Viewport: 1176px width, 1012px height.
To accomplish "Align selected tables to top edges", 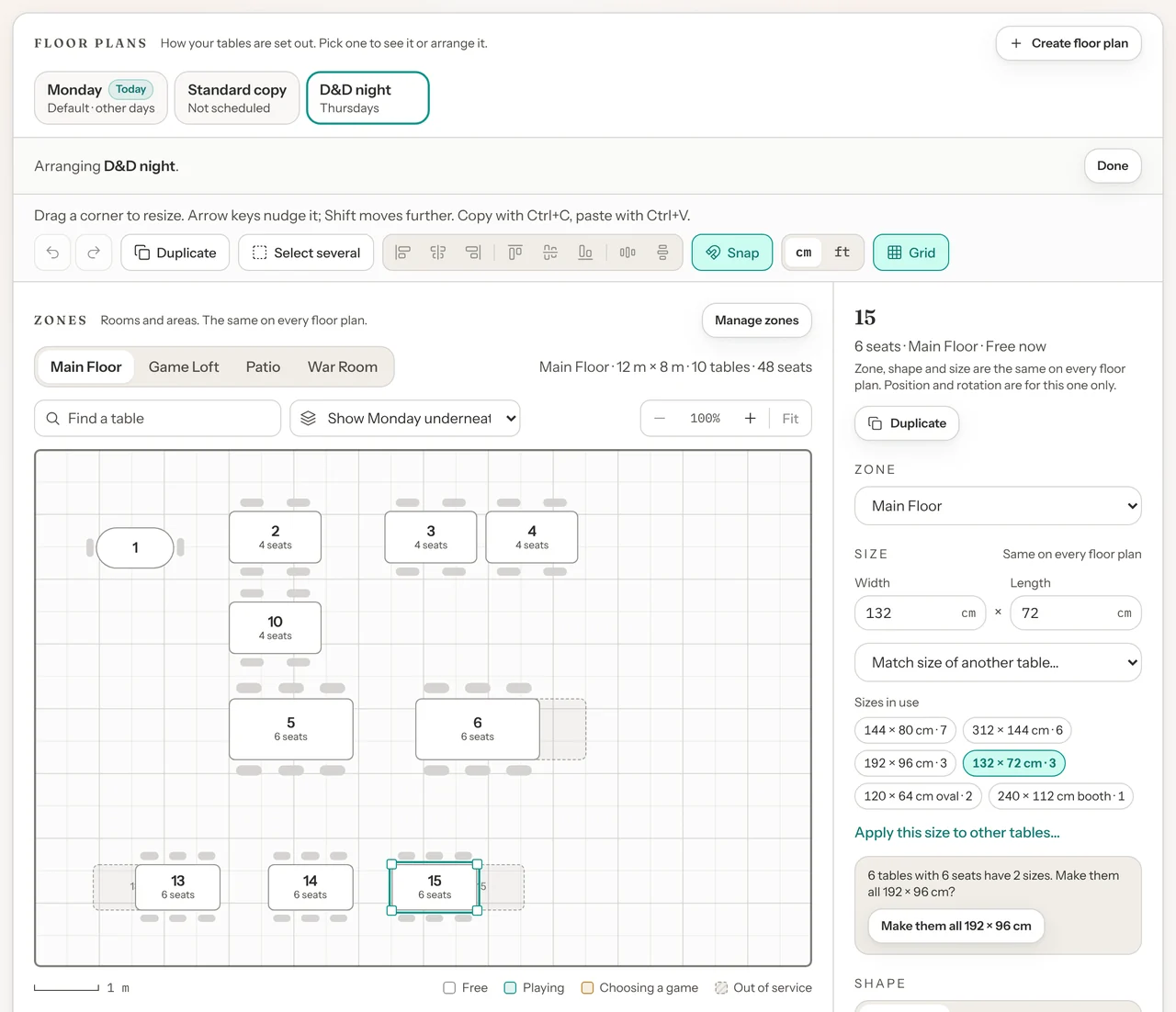I will tap(515, 253).
